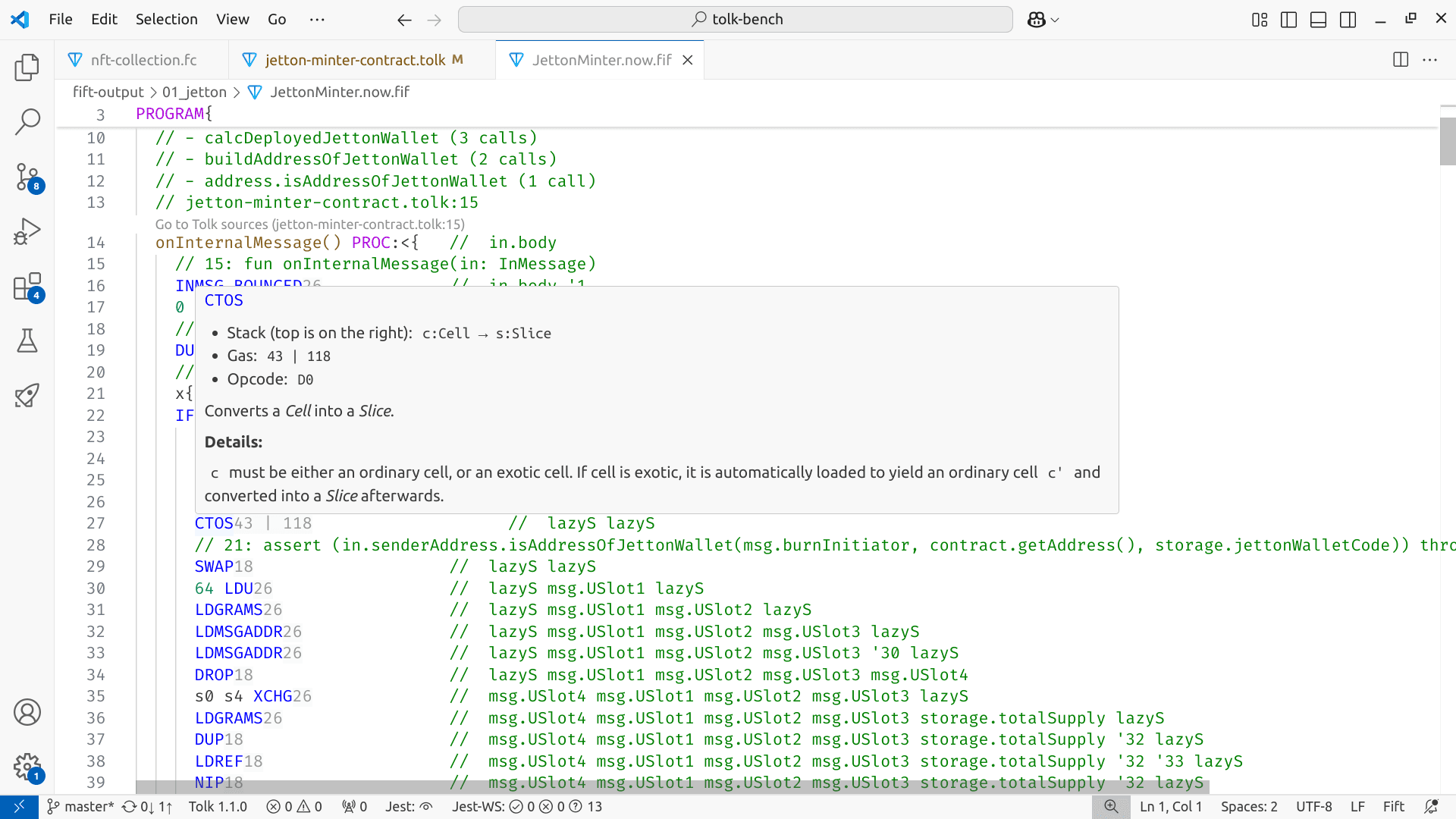Click Tolk 1.1.0 version status item

click(218, 807)
